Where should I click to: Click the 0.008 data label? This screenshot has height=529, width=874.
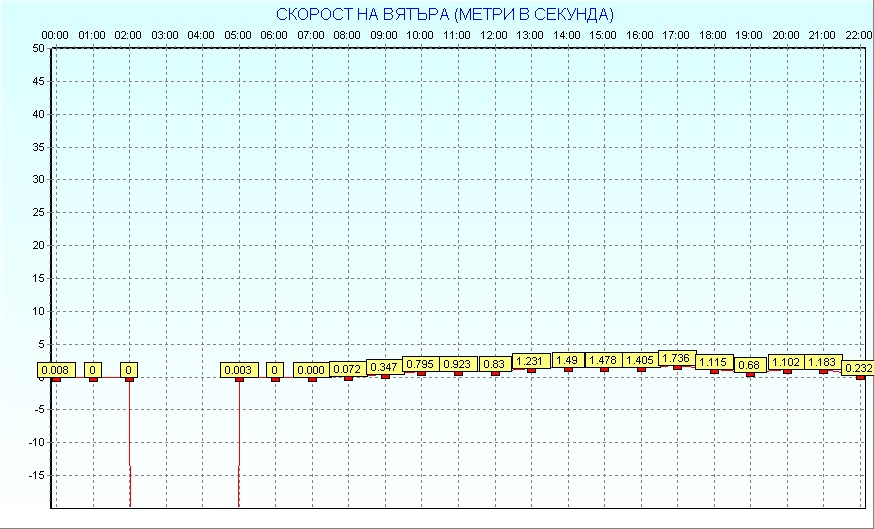pyautogui.click(x=56, y=370)
